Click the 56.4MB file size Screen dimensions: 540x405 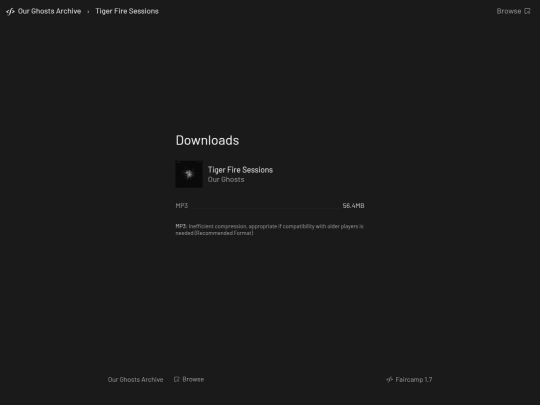[353, 206]
